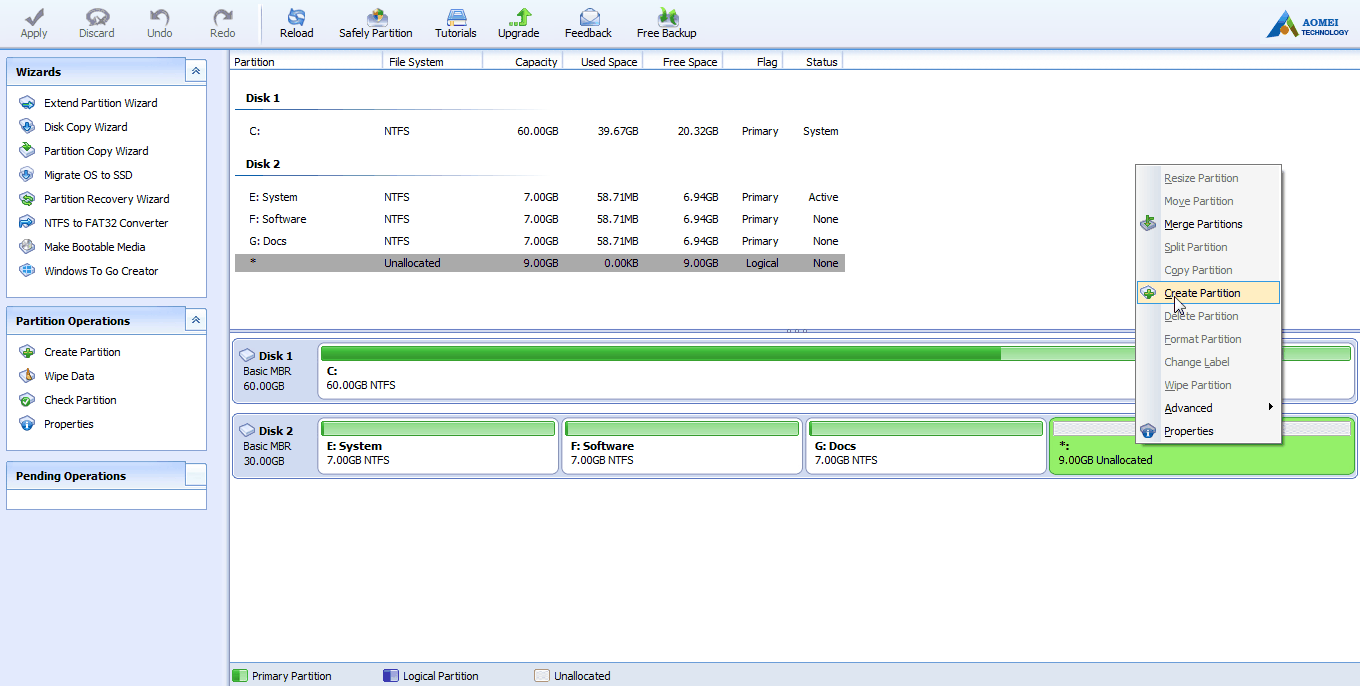This screenshot has height=686, width=1360.
Task: Click Check Partition in the sidebar
Action: (68, 400)
